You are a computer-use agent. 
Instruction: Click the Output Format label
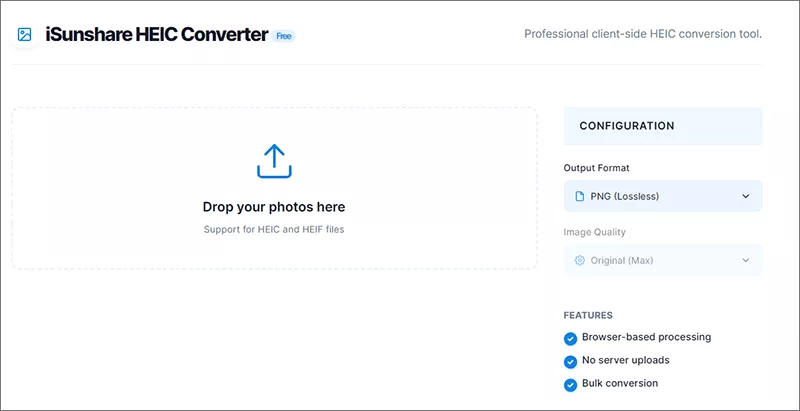pos(596,168)
